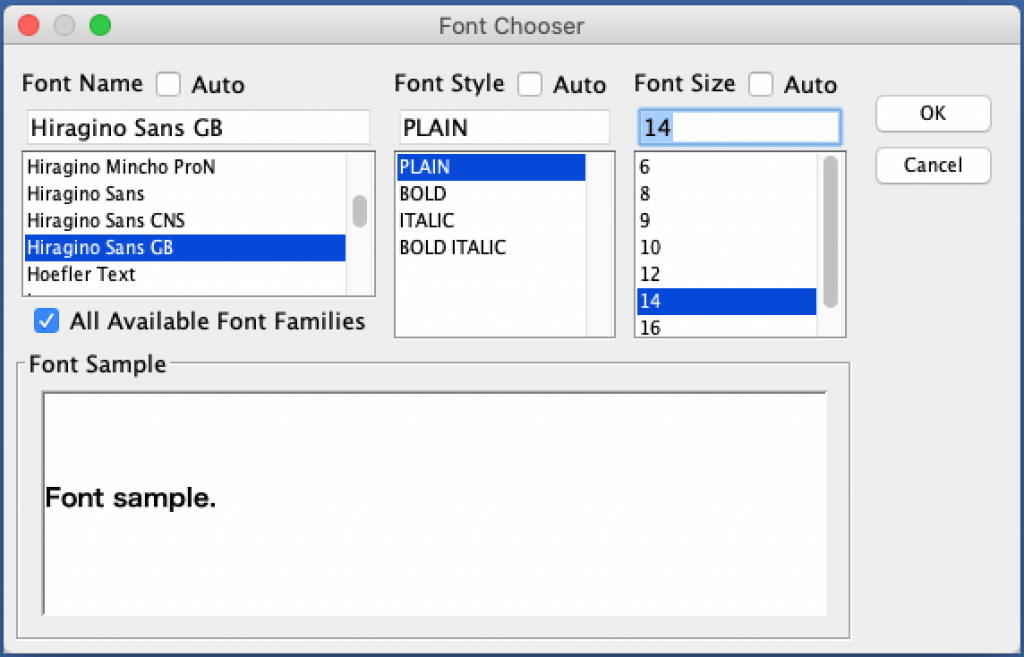
Task: Click the Font Name text field
Action: click(x=198, y=128)
